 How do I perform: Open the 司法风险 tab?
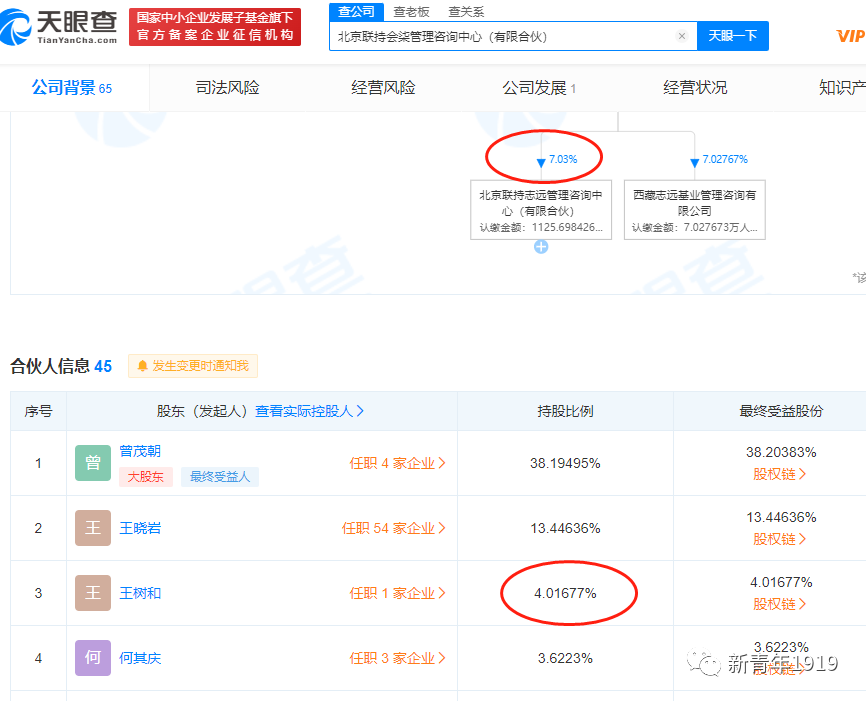(228, 88)
